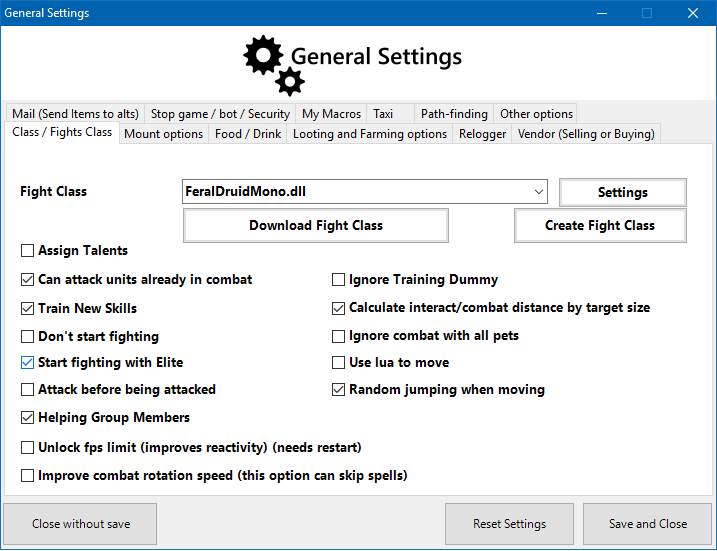Image resolution: width=717 pixels, height=551 pixels.
Task: Enable Ignore Training Dummy option
Action: pyautogui.click(x=339, y=280)
